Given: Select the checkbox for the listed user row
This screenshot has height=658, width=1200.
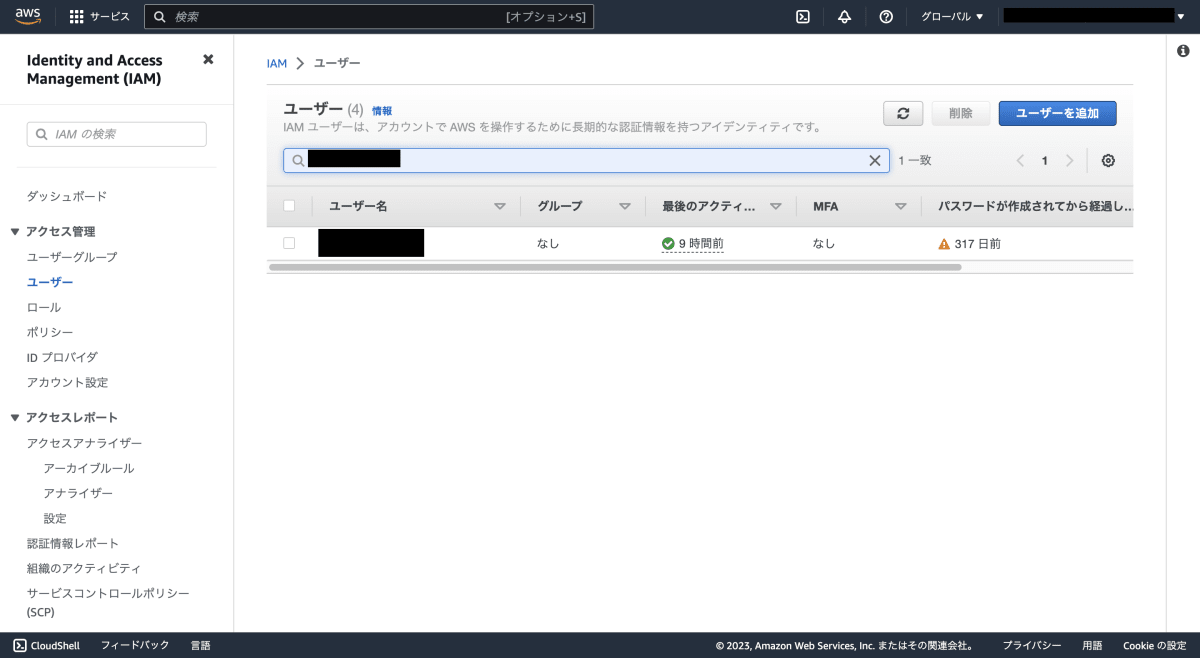Looking at the screenshot, I should click(x=289, y=243).
